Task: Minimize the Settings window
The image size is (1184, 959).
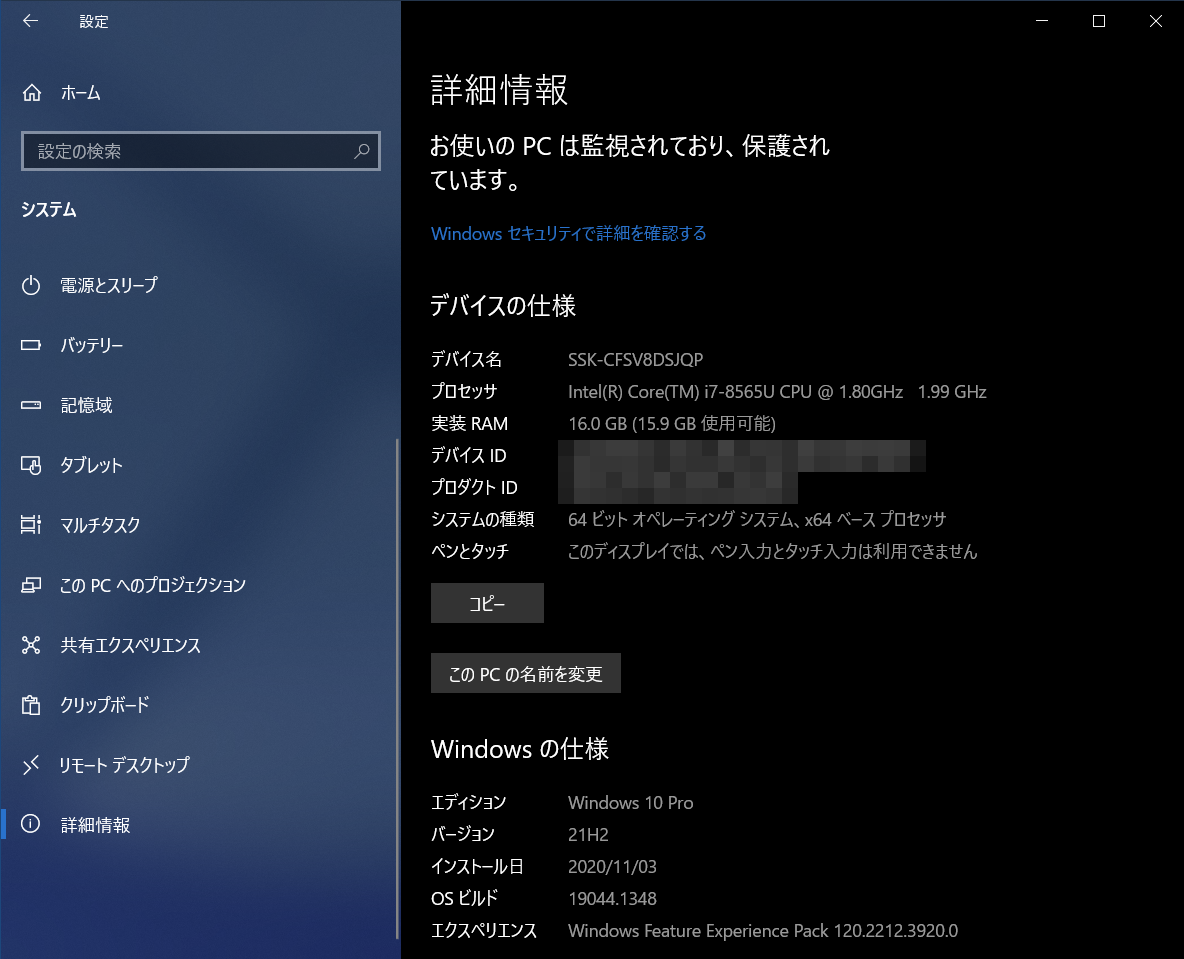Action: pyautogui.click(x=1042, y=21)
